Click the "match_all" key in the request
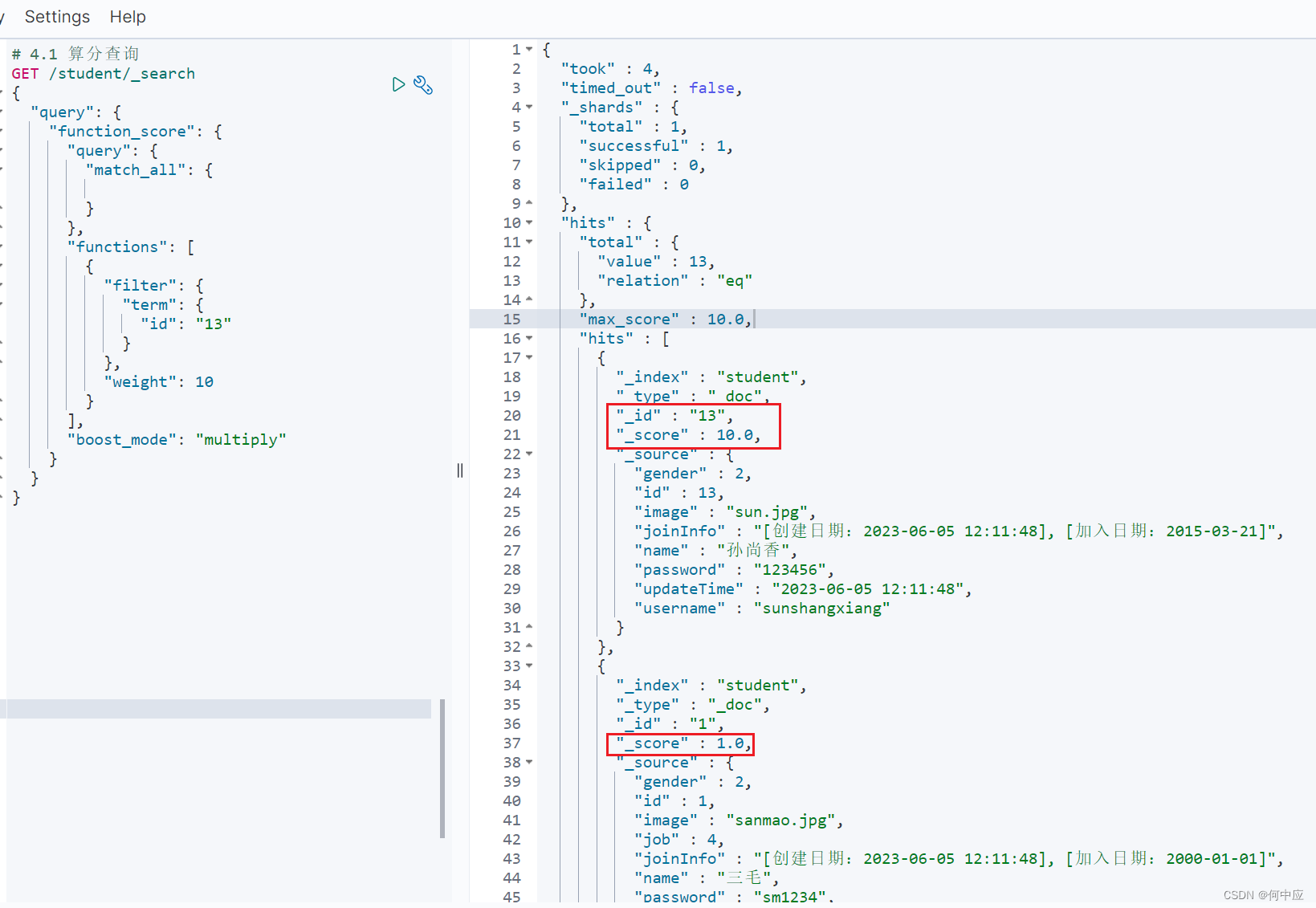 tap(136, 169)
